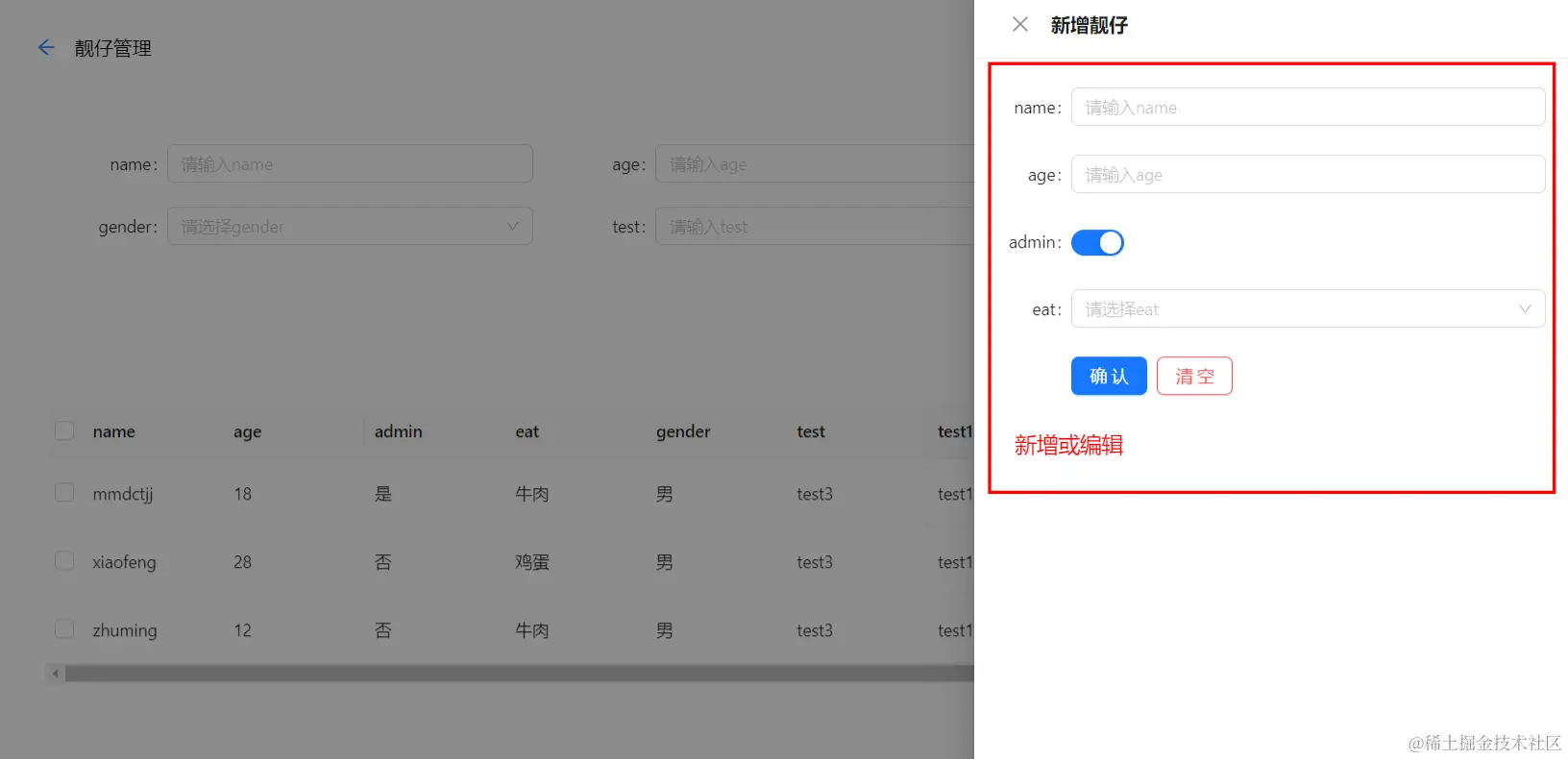Close the 新增靓仔 drawer with the X icon
The width and height of the screenshot is (1568, 759).
pos(1020,25)
